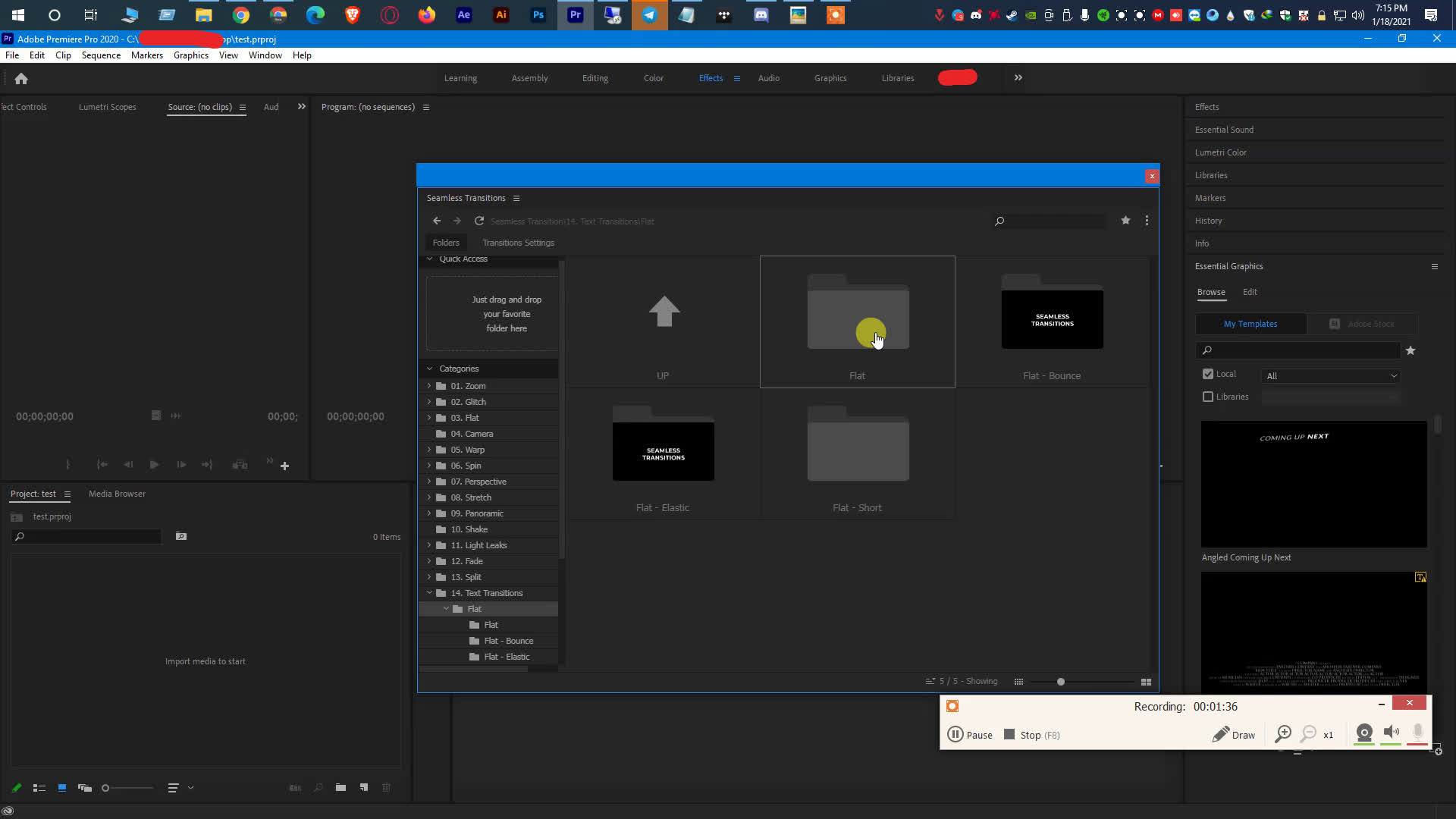Select Angled Coming Up Next template

pyautogui.click(x=1313, y=484)
